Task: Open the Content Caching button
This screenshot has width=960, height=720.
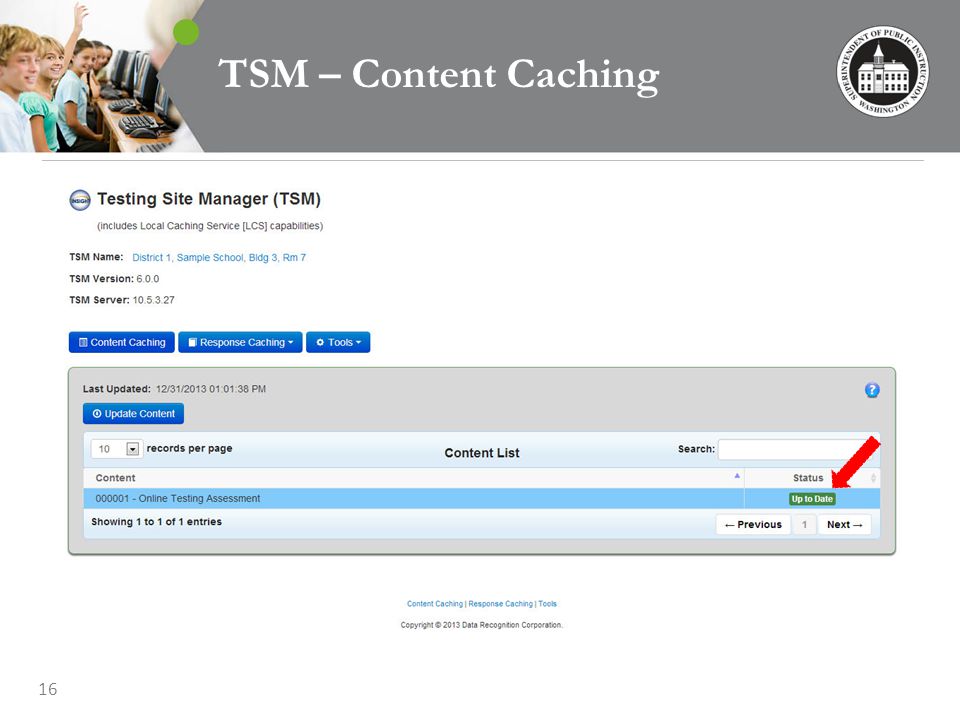Action: (x=122, y=342)
